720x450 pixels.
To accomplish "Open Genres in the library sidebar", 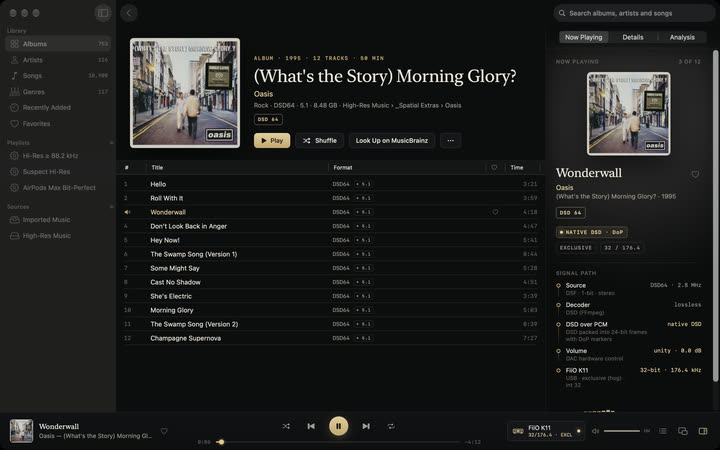I will coord(58,92).
